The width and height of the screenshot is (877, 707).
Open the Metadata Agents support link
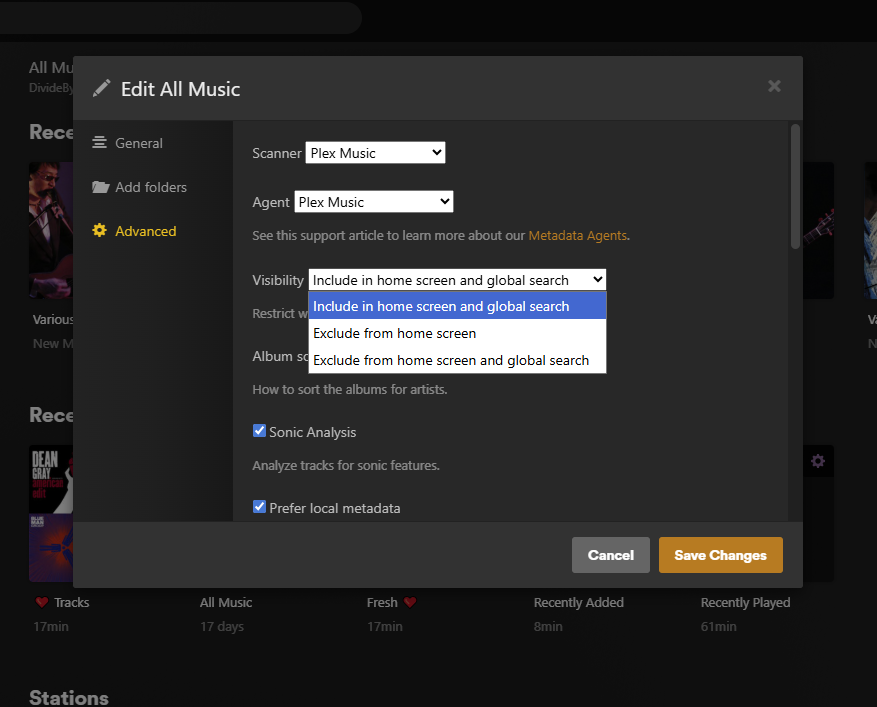point(577,235)
